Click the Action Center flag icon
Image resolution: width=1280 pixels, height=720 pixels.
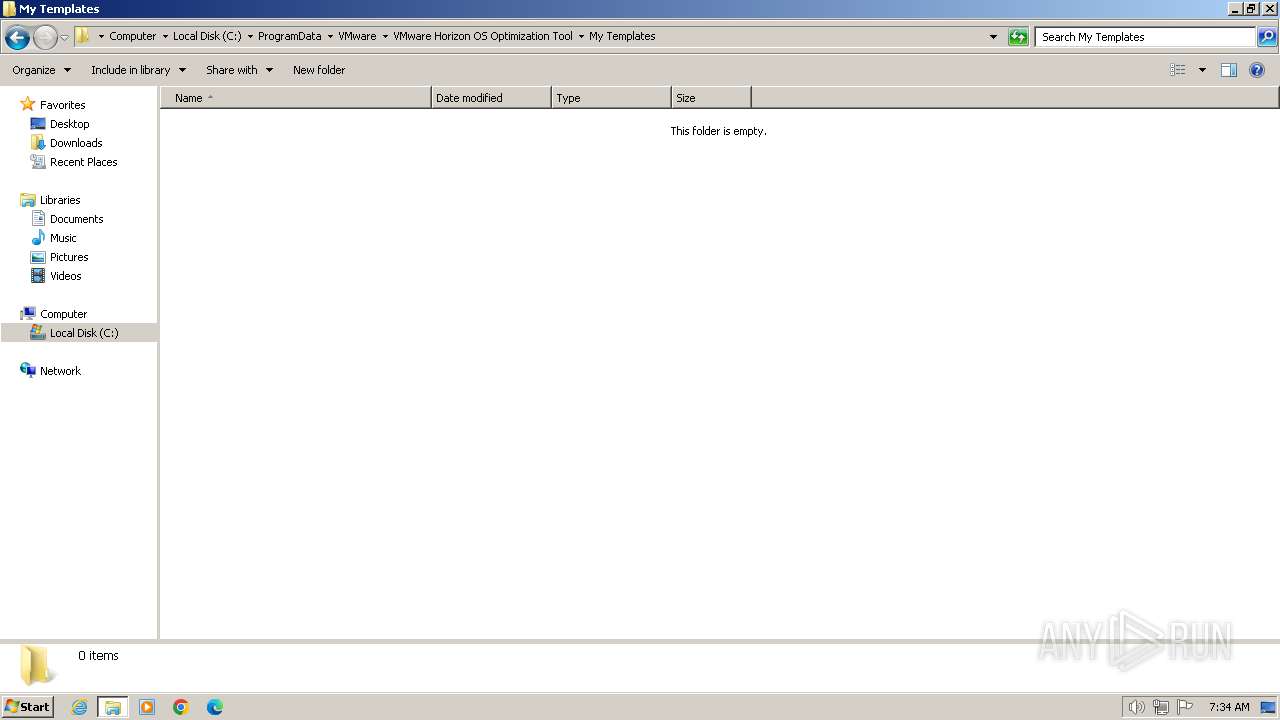click(1185, 707)
